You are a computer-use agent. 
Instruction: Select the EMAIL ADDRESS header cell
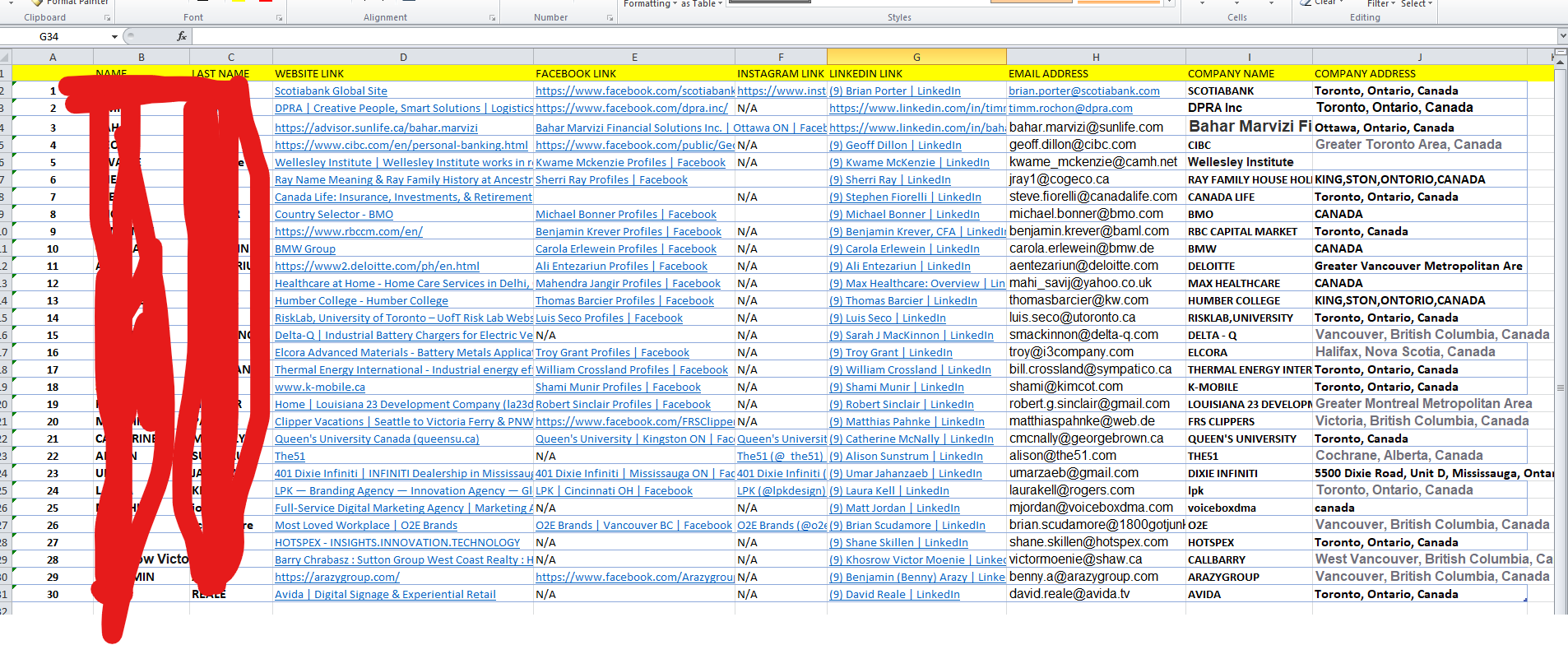1096,74
